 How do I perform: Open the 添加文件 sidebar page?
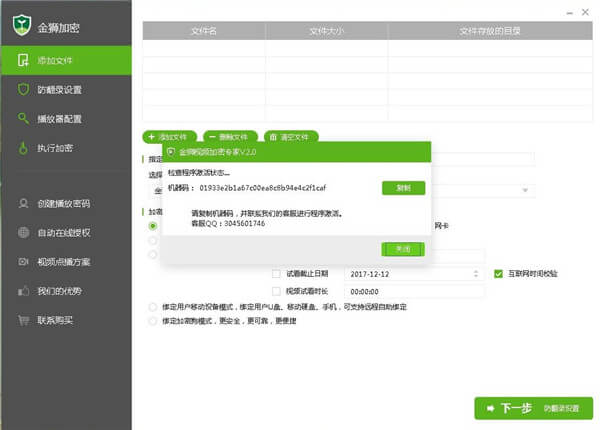(66, 60)
